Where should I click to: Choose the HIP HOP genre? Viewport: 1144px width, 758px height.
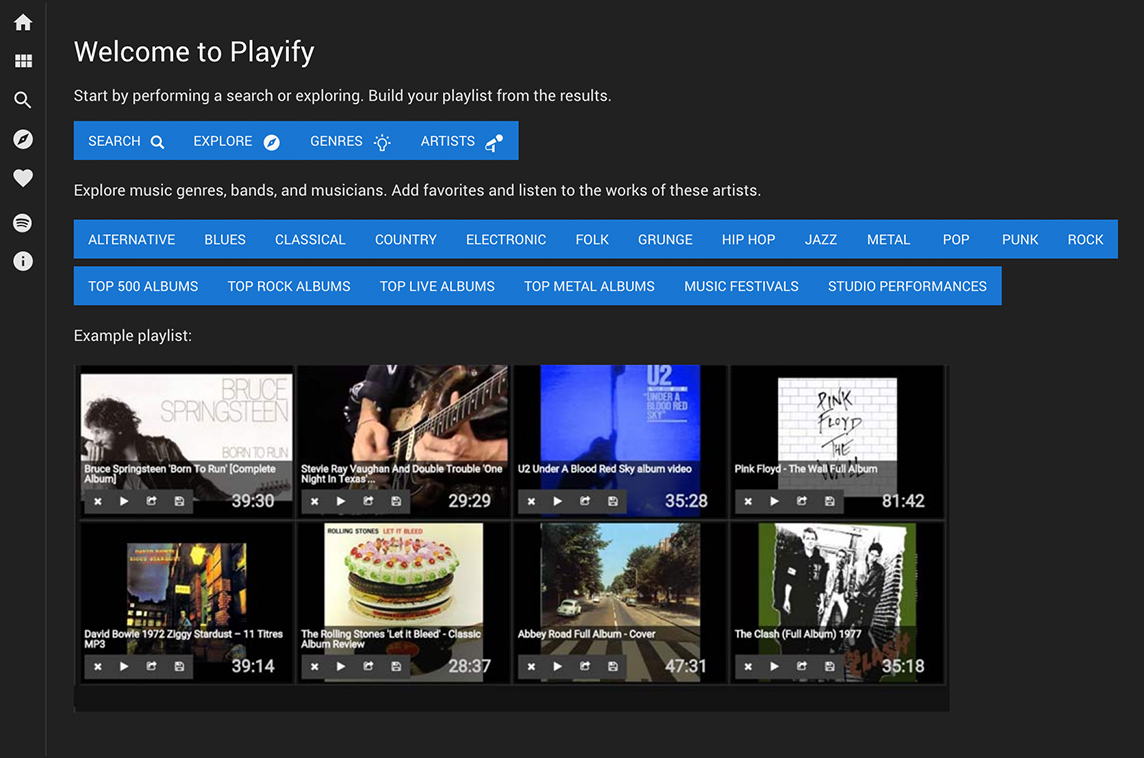(x=749, y=239)
